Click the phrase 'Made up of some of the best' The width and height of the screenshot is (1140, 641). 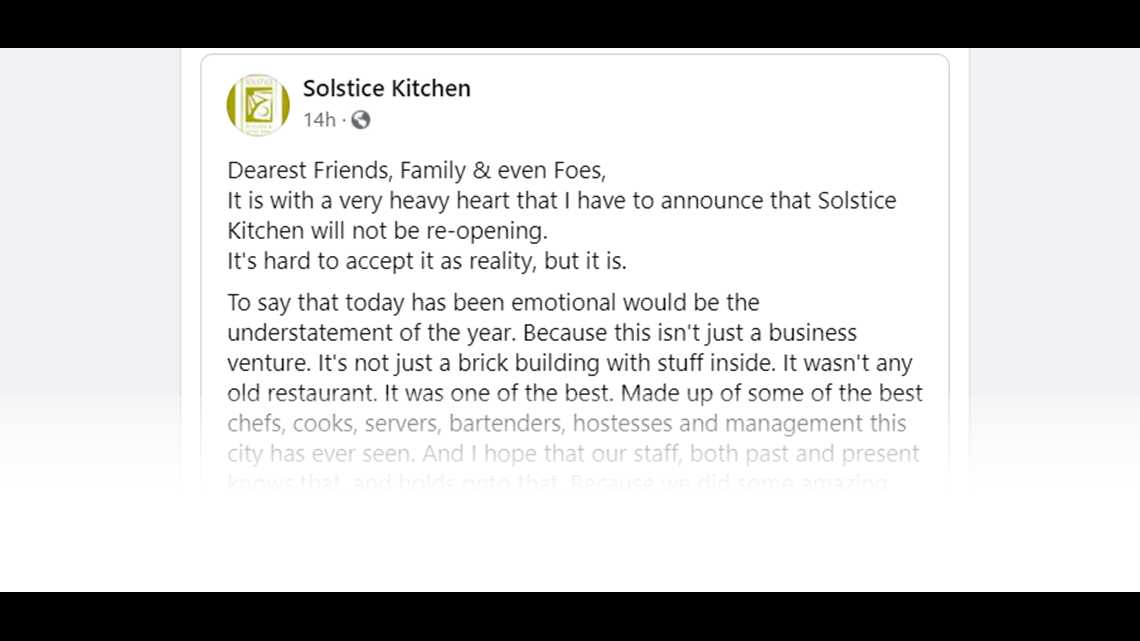pyautogui.click(x=771, y=393)
